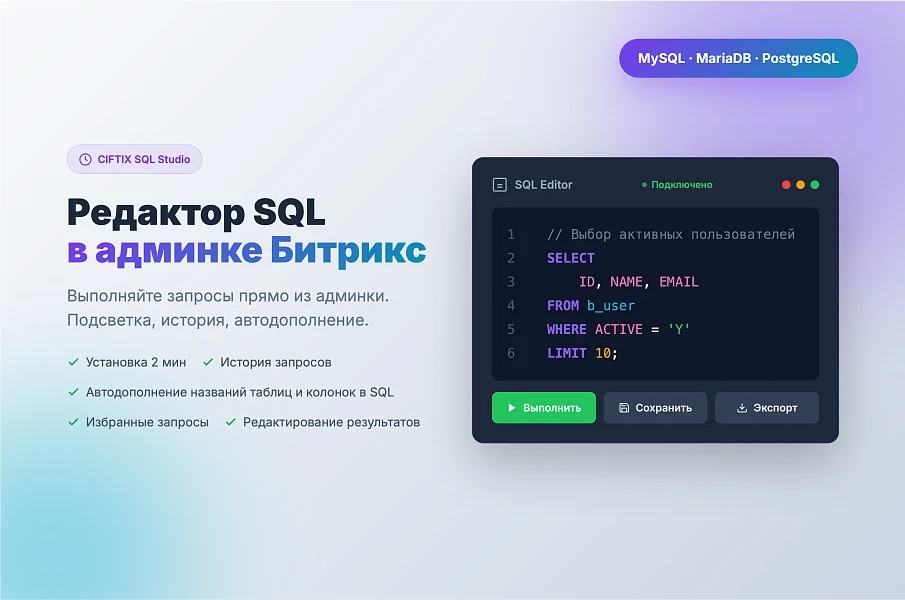Image resolution: width=905 pixels, height=600 pixels.
Task: Click the MySQL · MariaDB · PostgreSQL badge
Action: (738, 58)
